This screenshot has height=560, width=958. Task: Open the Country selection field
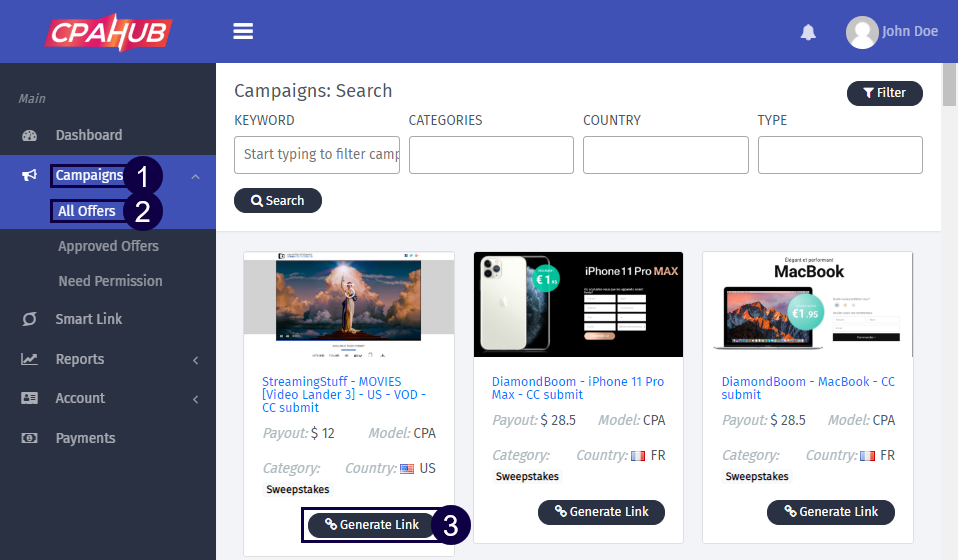point(665,155)
